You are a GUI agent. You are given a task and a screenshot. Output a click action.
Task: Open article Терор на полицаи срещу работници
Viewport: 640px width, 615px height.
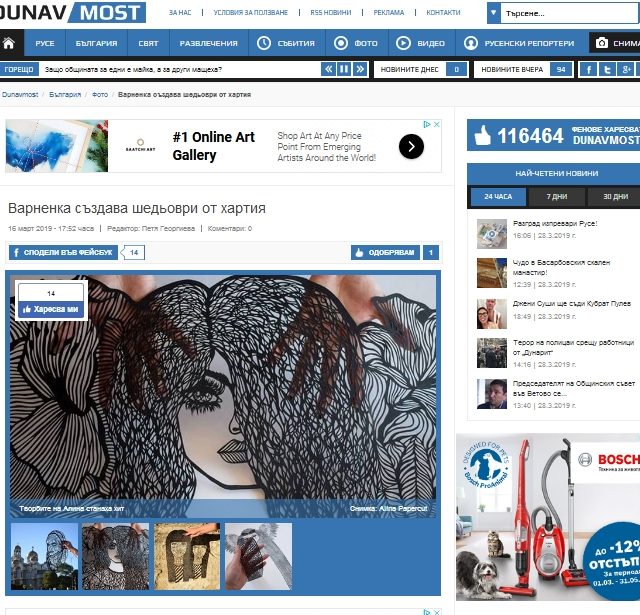coord(573,347)
